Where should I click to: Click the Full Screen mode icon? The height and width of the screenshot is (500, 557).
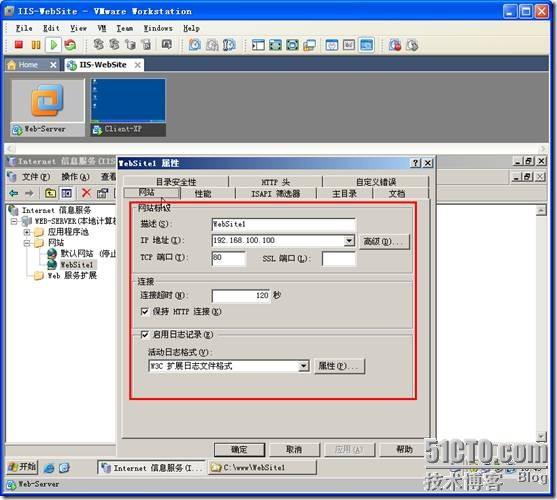275,45
